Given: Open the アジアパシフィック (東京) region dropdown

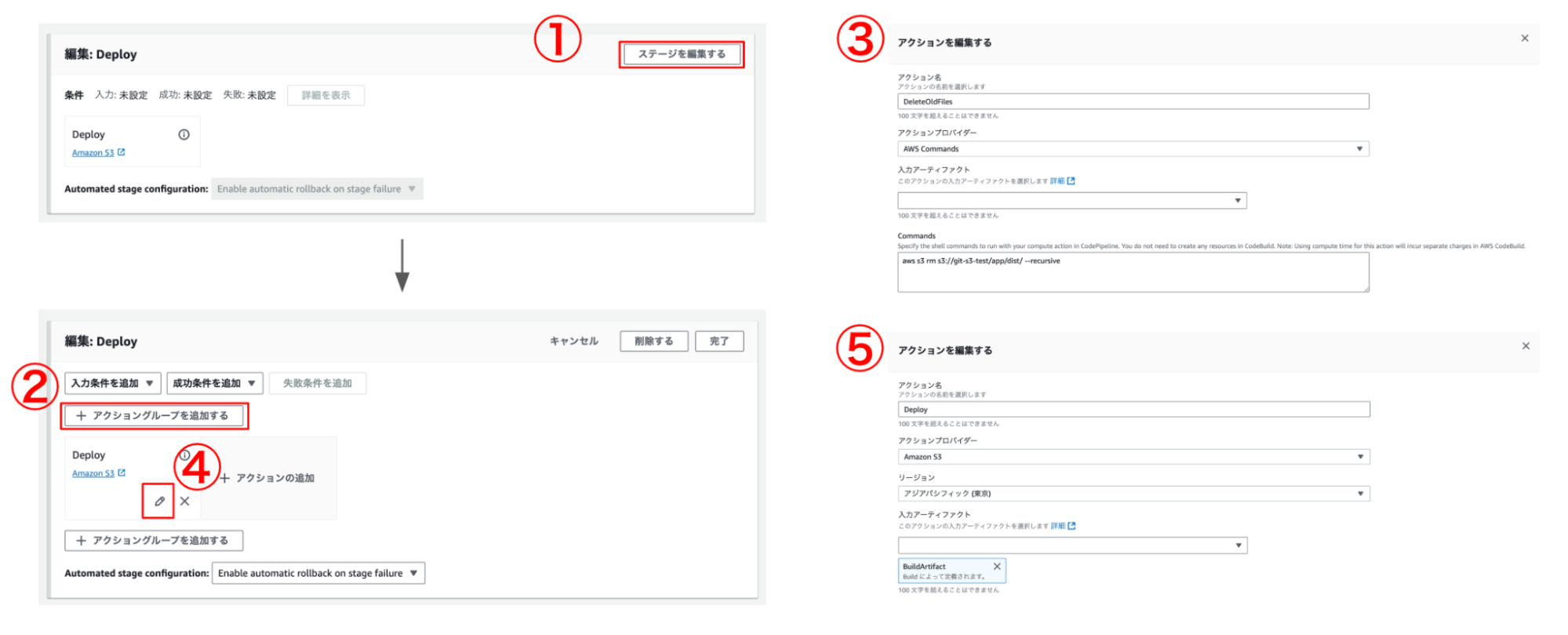Looking at the screenshot, I should tap(1133, 494).
